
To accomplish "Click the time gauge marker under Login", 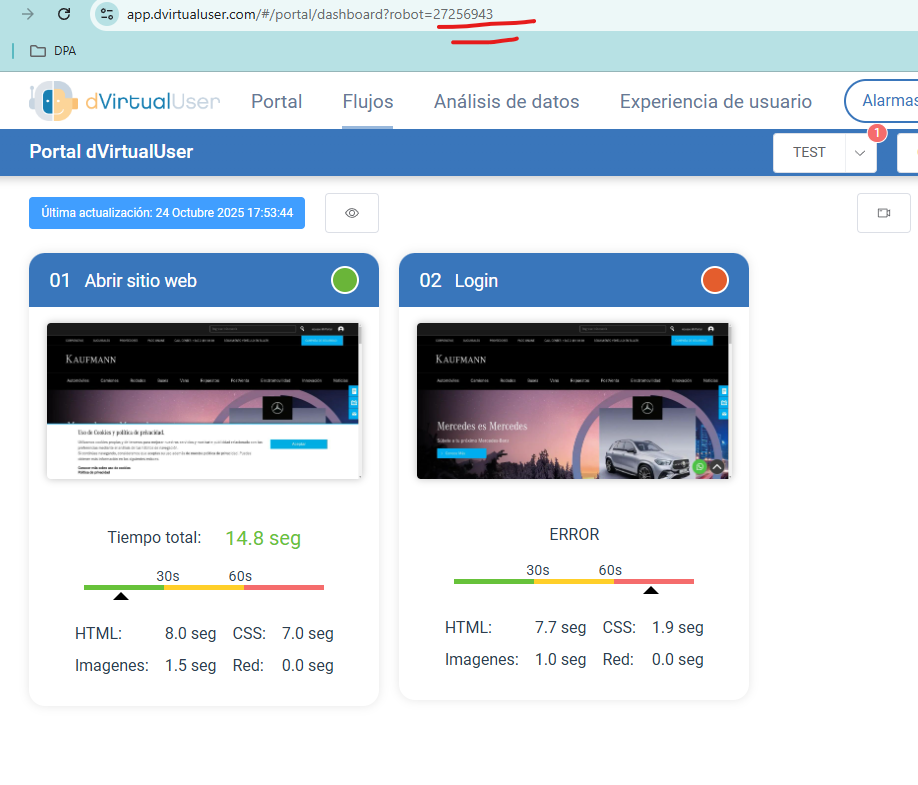I will coord(651,590).
